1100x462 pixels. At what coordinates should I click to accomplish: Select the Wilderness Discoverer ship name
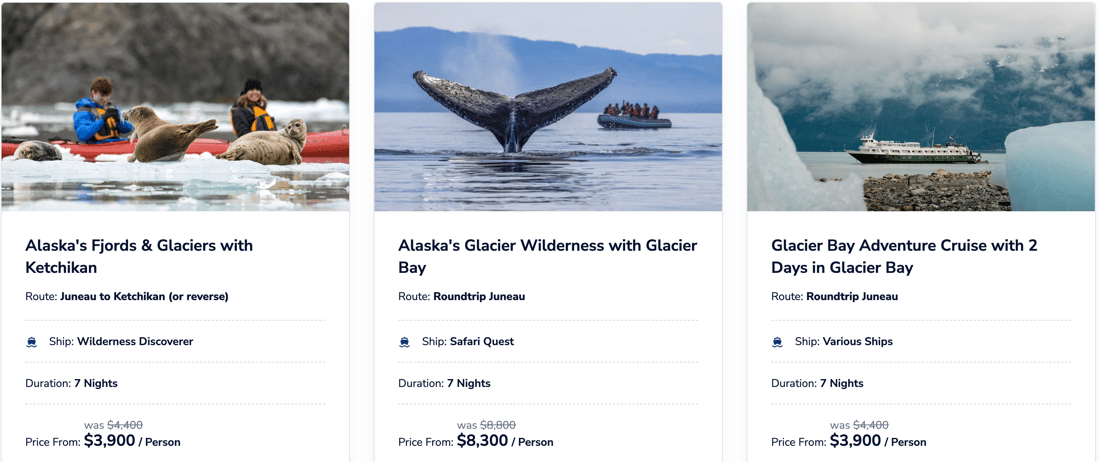tap(135, 342)
